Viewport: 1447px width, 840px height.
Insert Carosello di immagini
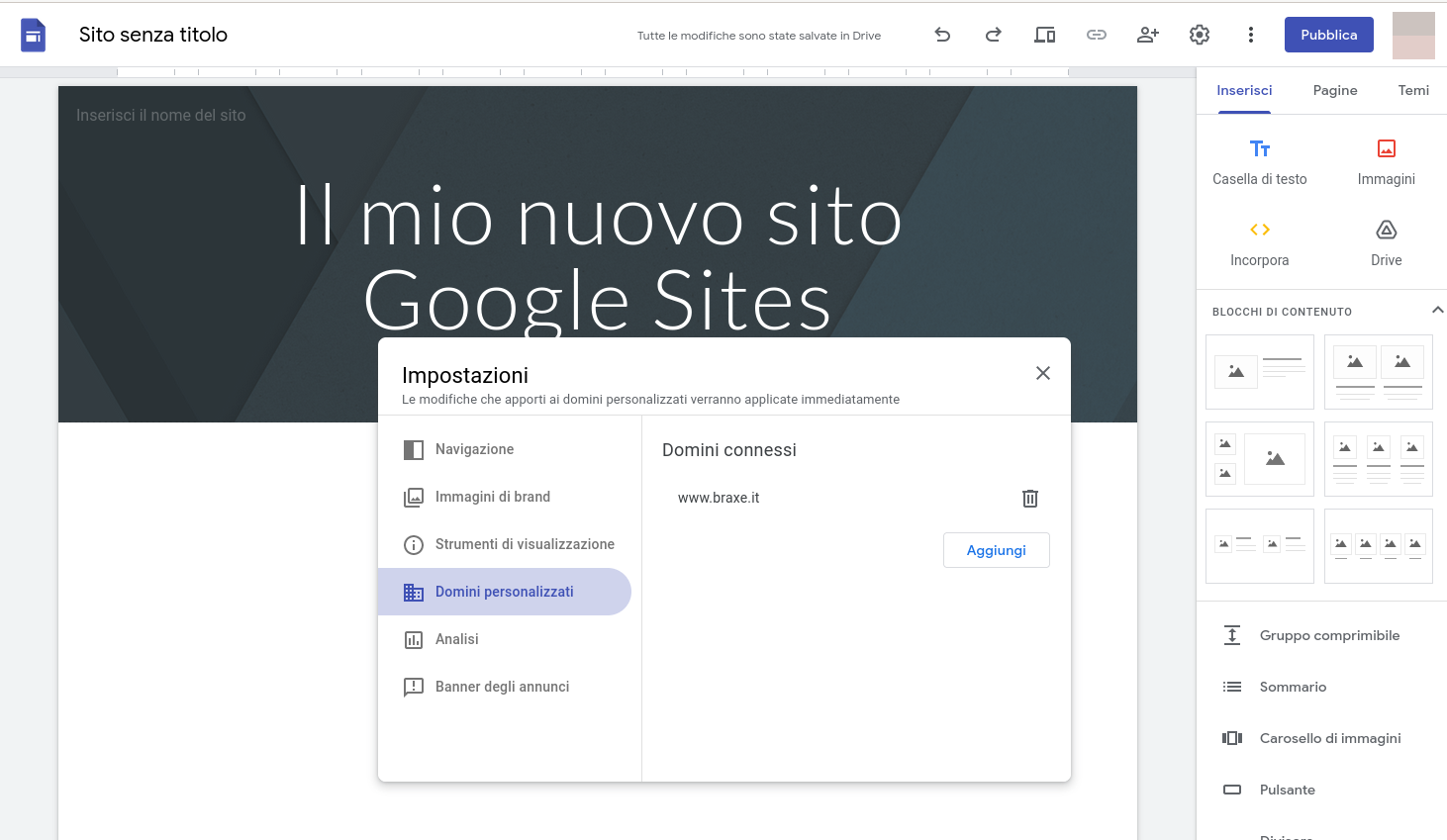tap(1321, 738)
